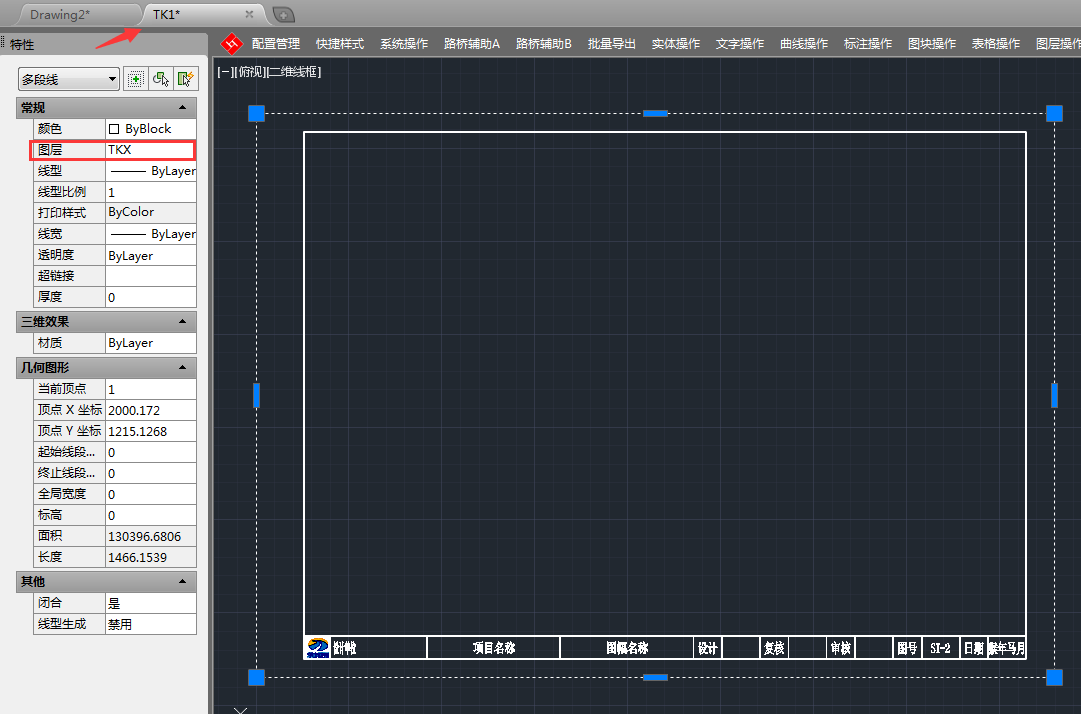This screenshot has width=1081, height=714.
Task: Click the empty 超链接 value field
Action: click(x=151, y=276)
